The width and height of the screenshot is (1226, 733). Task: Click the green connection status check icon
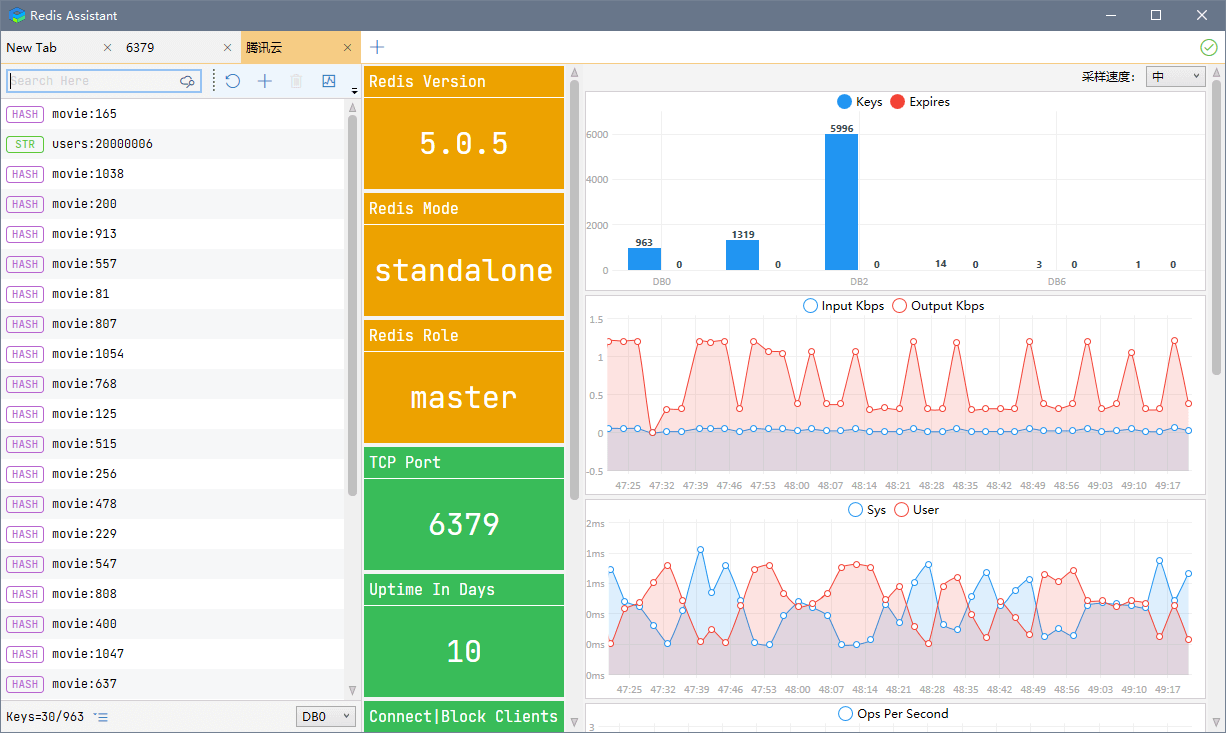pyautogui.click(x=1209, y=47)
